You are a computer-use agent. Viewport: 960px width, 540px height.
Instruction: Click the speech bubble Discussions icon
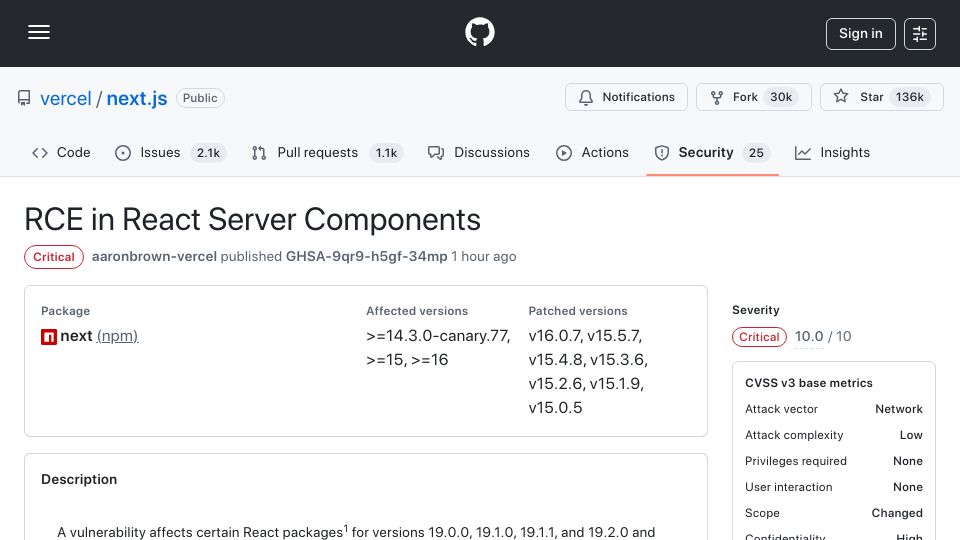[436, 153]
